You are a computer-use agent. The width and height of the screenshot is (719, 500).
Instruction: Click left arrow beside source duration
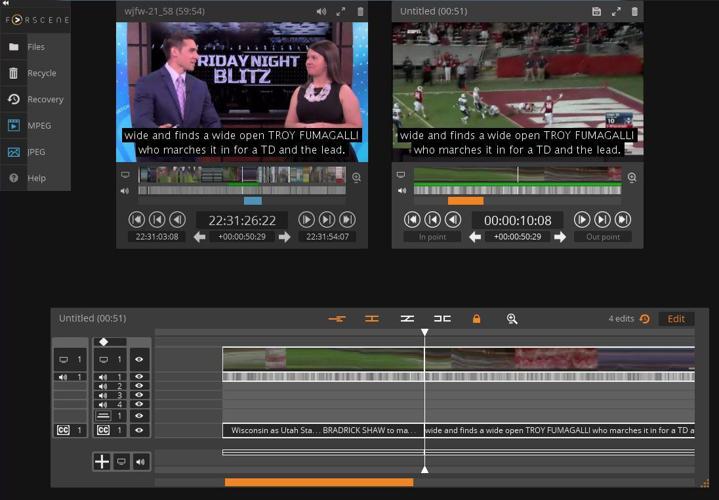(x=199, y=237)
